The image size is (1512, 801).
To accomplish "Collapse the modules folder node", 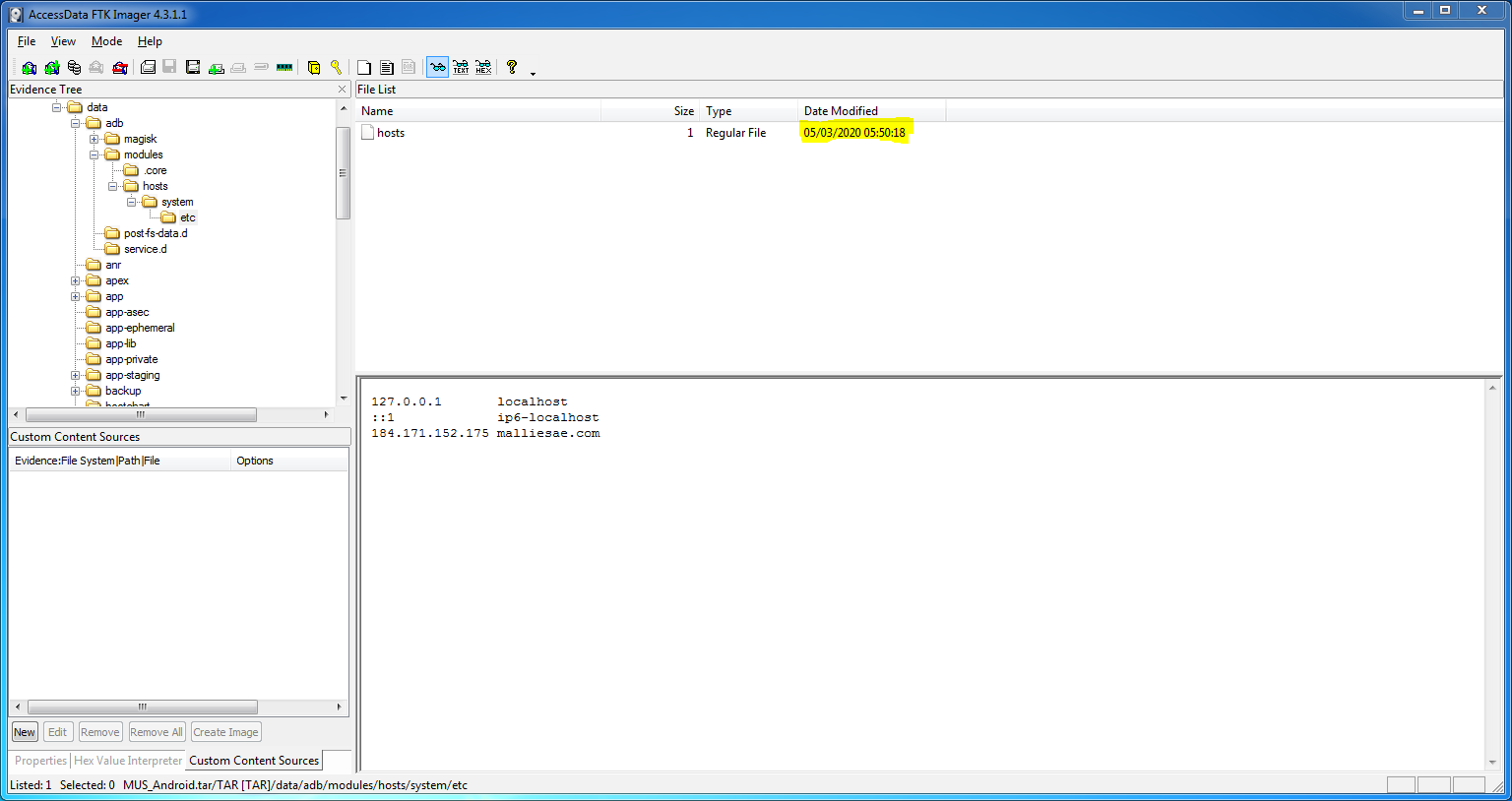I will pyautogui.click(x=94, y=154).
